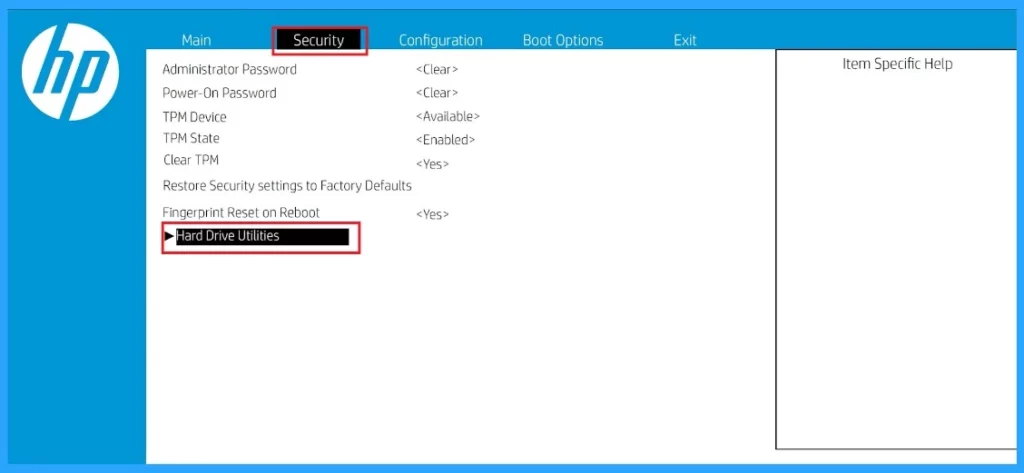Select Restore Security settings to Factory Defaults

click(287, 186)
